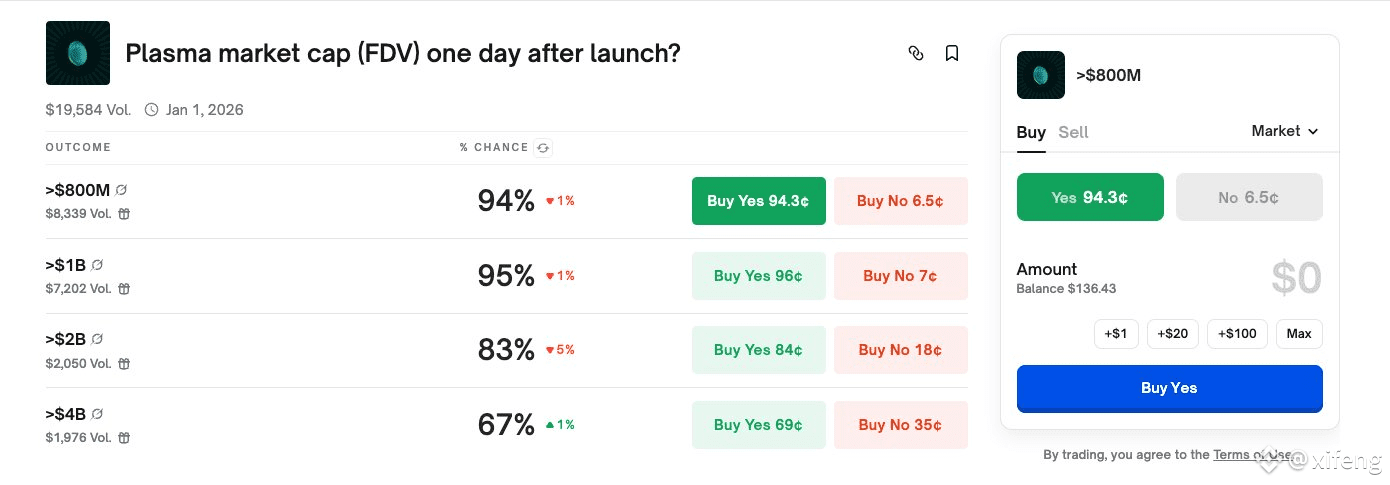Click gift icon next to $1,976 Vol.
Viewport: 1390px width, 485px height.
click(124, 437)
